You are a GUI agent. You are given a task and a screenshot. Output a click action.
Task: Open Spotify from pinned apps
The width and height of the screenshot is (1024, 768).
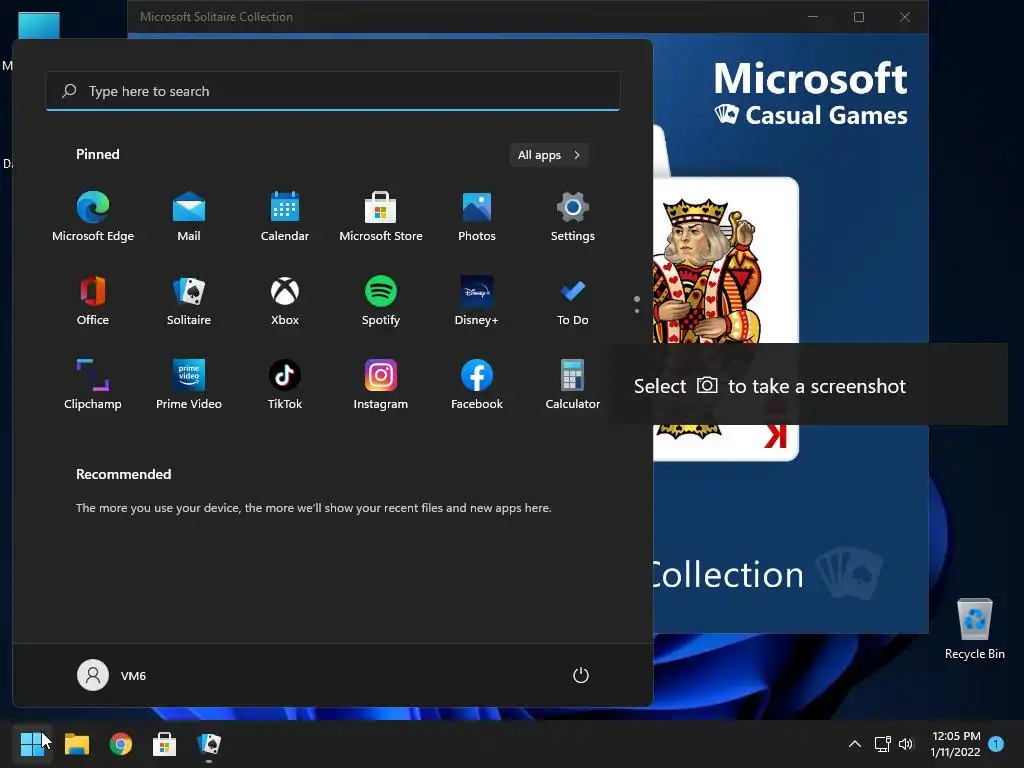(381, 300)
